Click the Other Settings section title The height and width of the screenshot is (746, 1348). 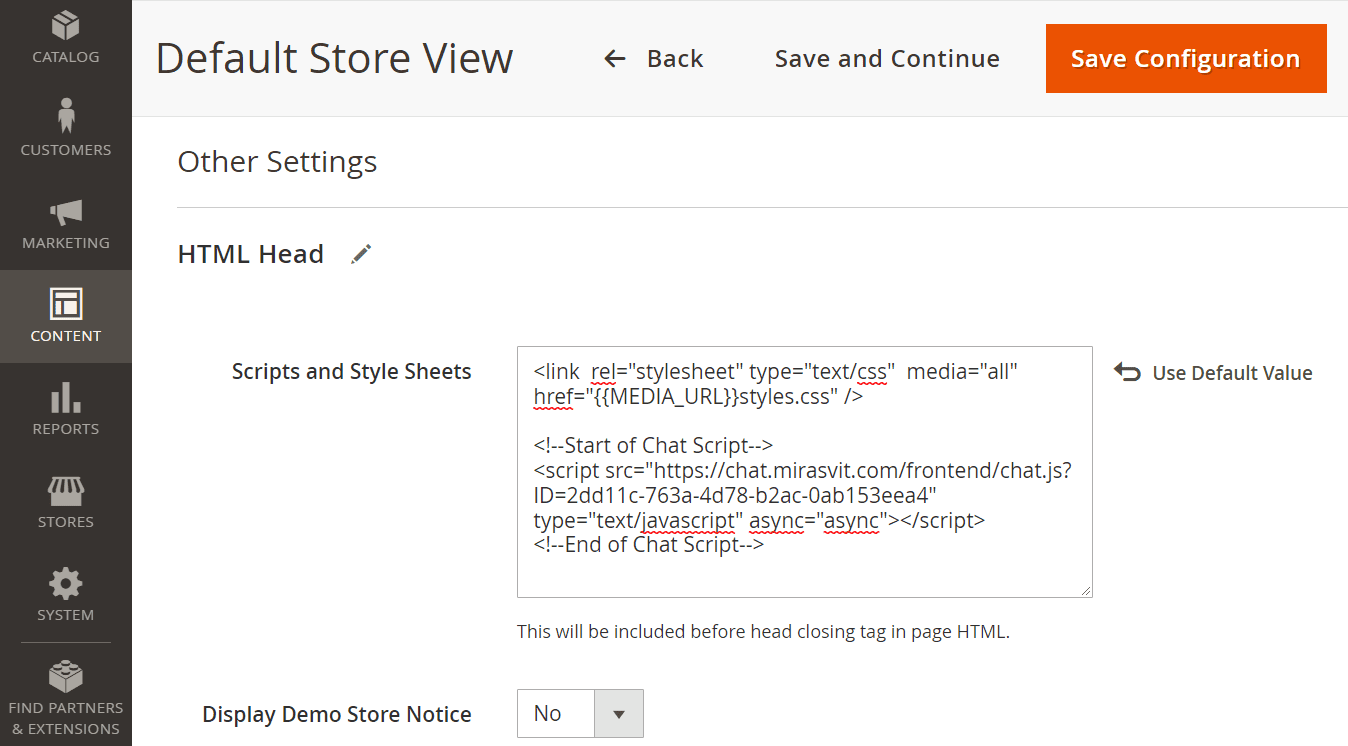pos(277,162)
